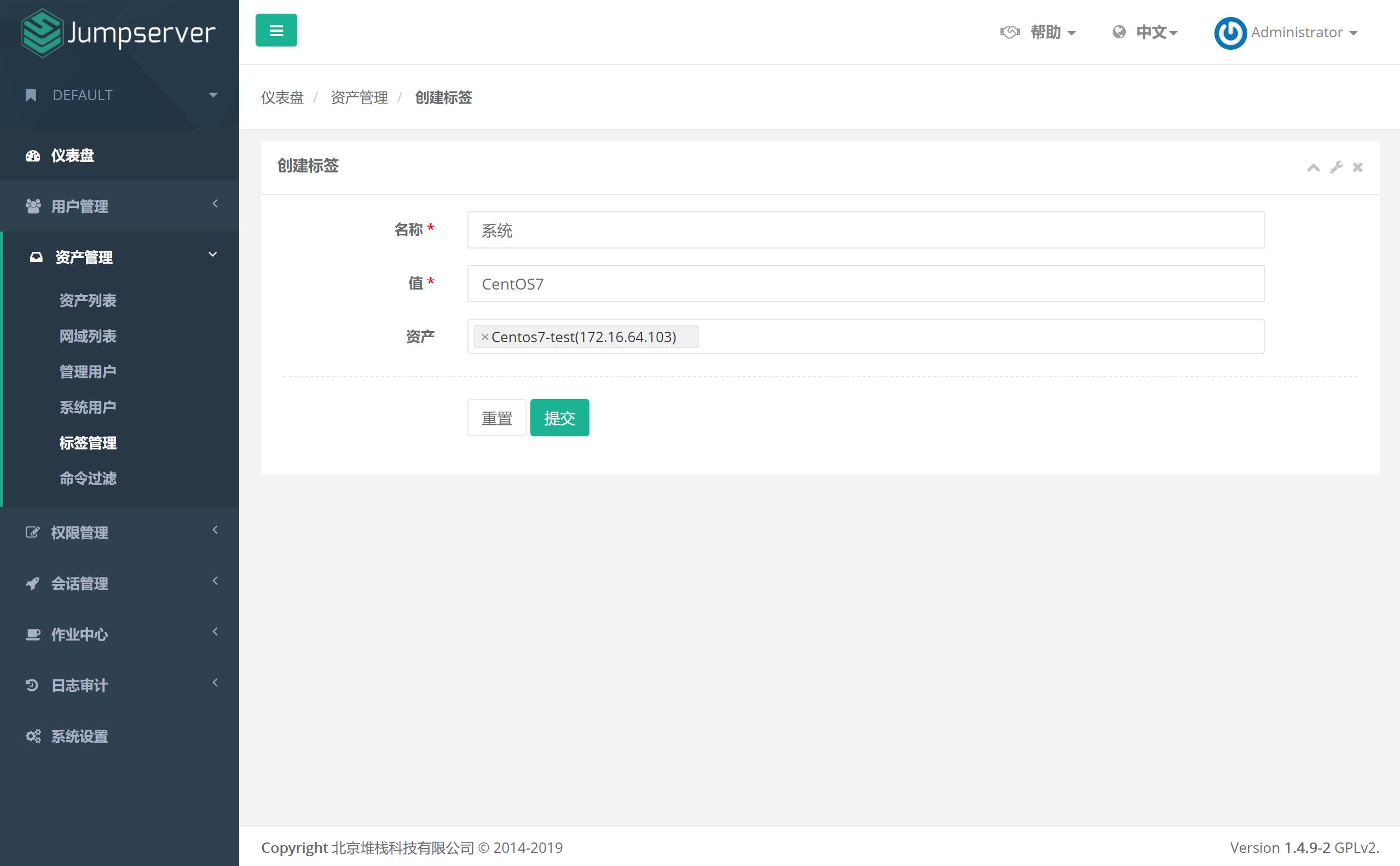
Task: Click the 提交 submit button
Action: (559, 418)
